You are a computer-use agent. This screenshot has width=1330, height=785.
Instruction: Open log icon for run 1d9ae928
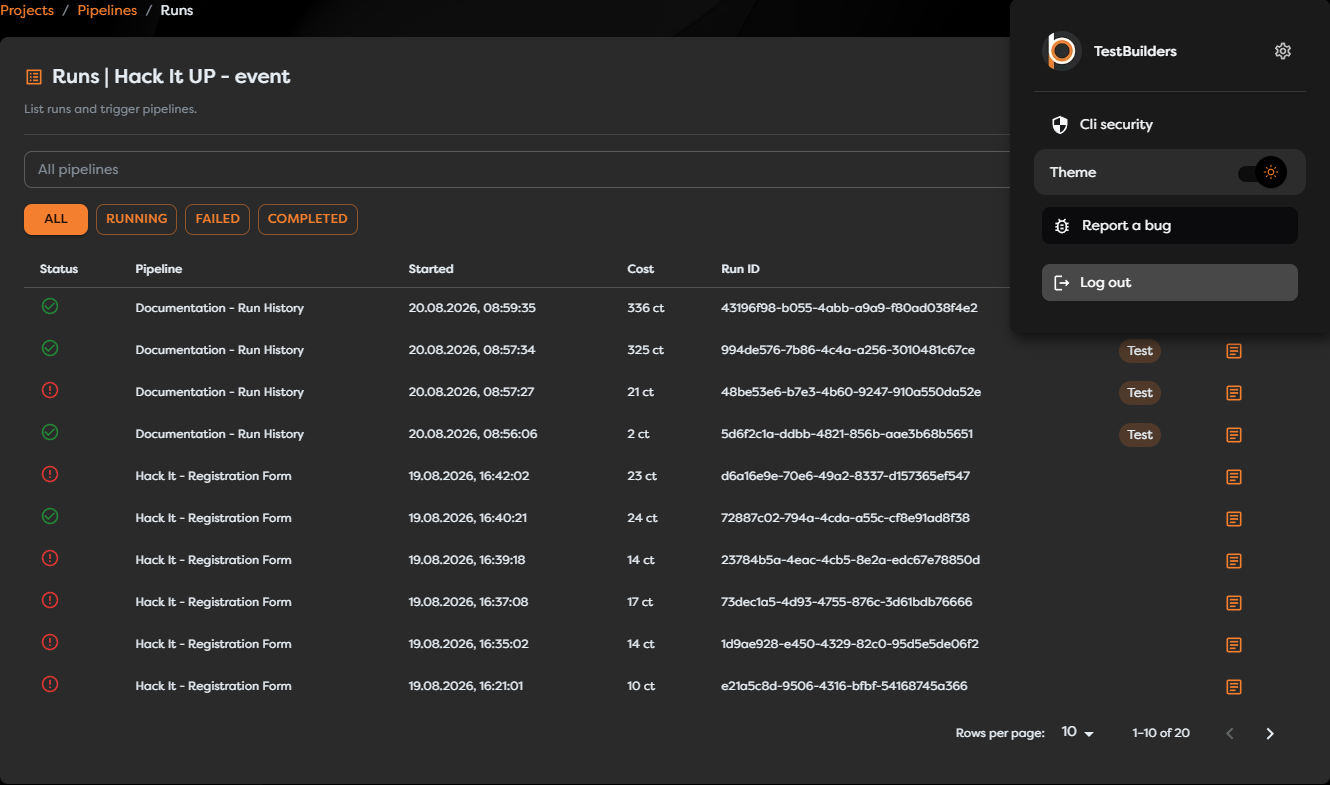(x=1234, y=645)
